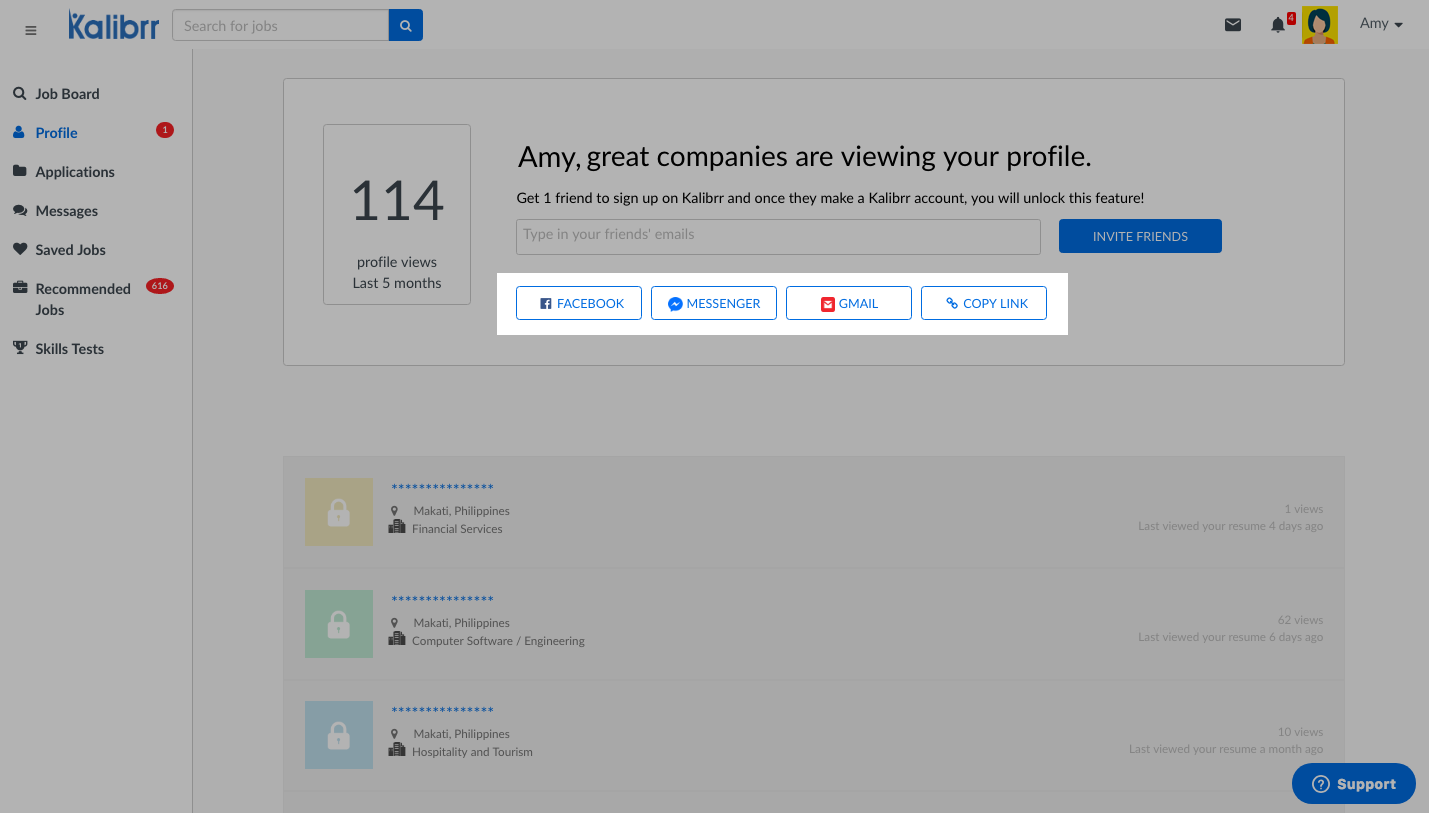Open Messages in the sidebar
Screen dimensions: 1429x813
[66, 211]
